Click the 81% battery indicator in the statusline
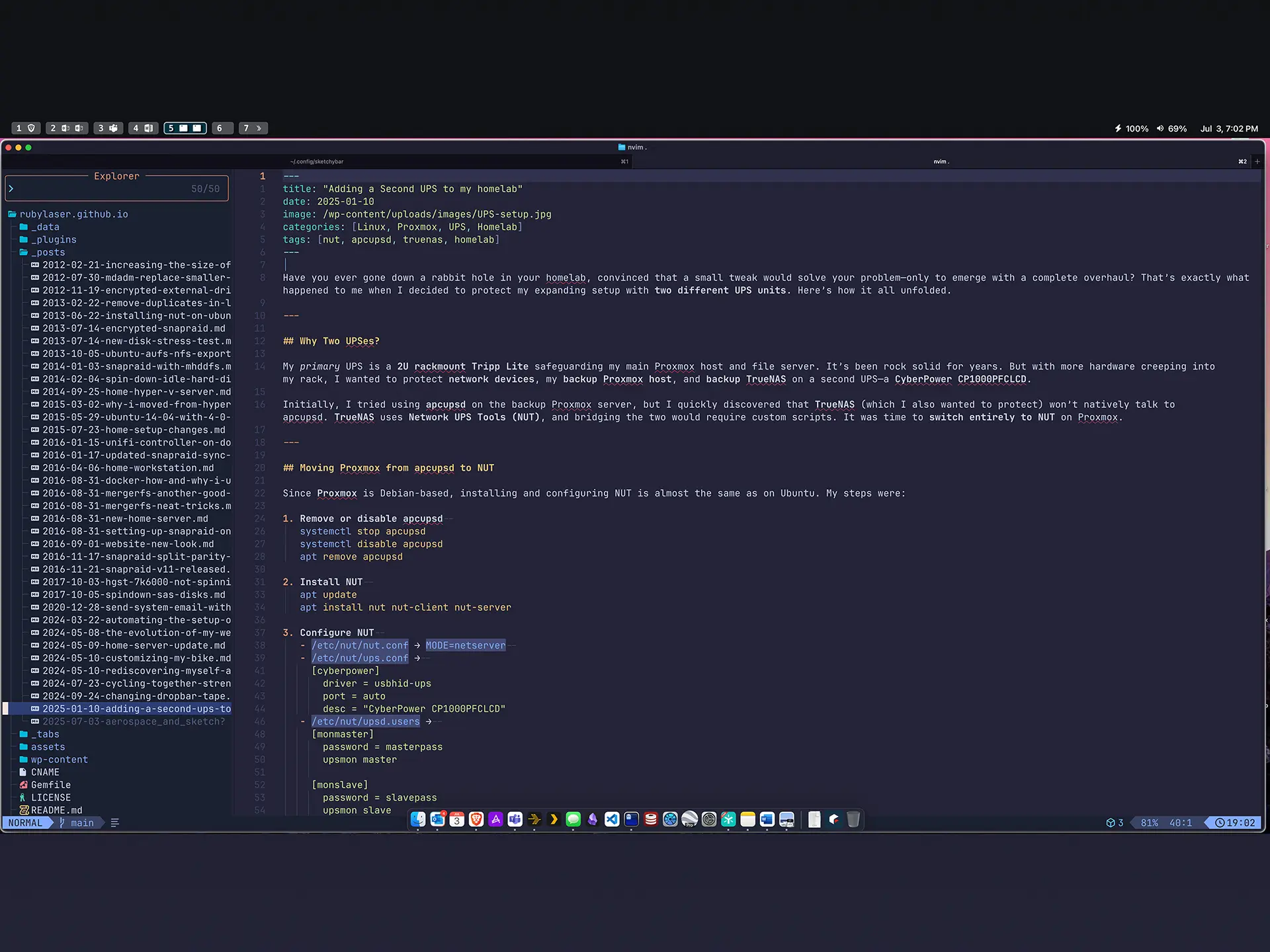The image size is (1270, 952). pos(1150,823)
